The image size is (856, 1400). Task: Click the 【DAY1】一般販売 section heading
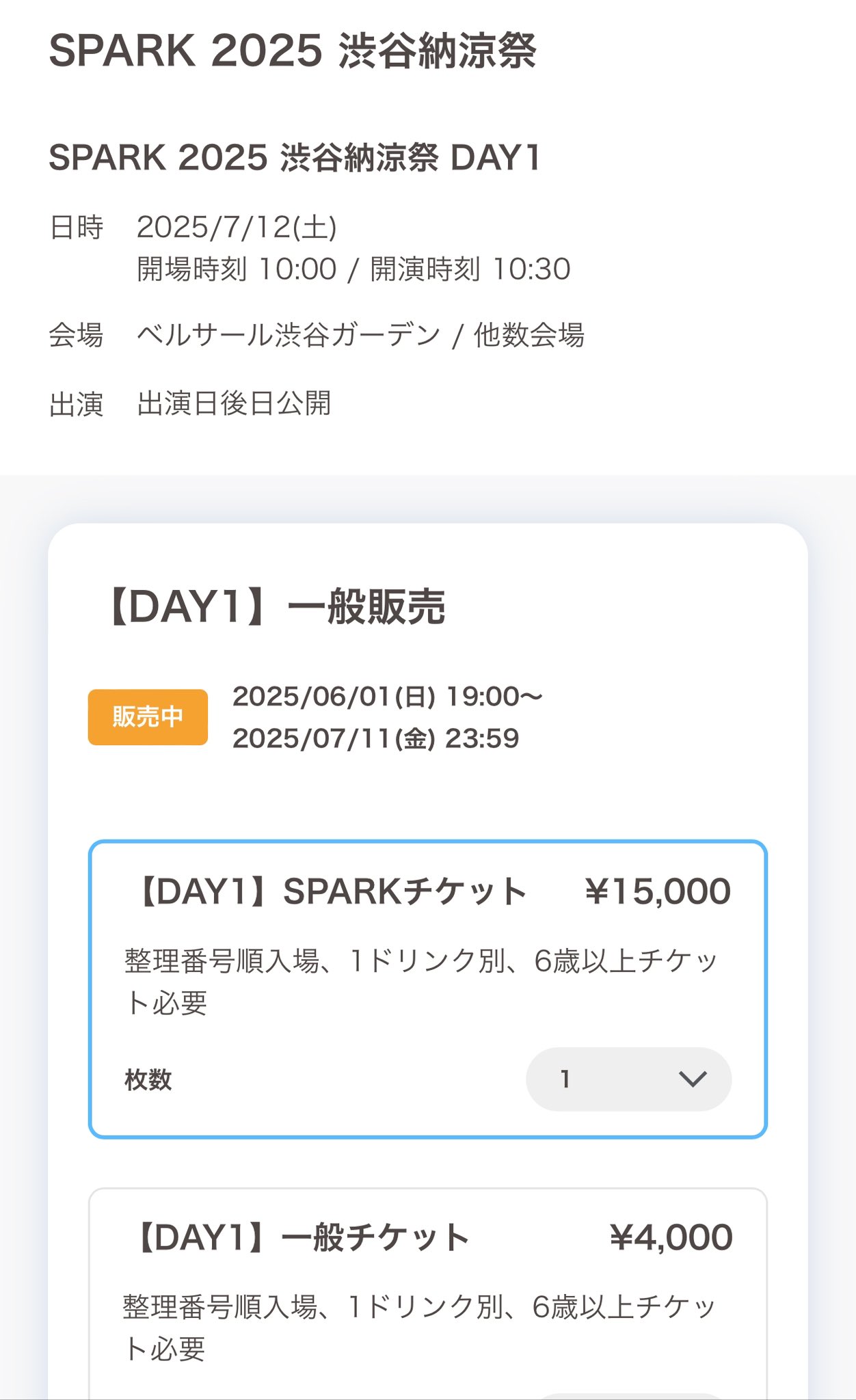tap(276, 607)
